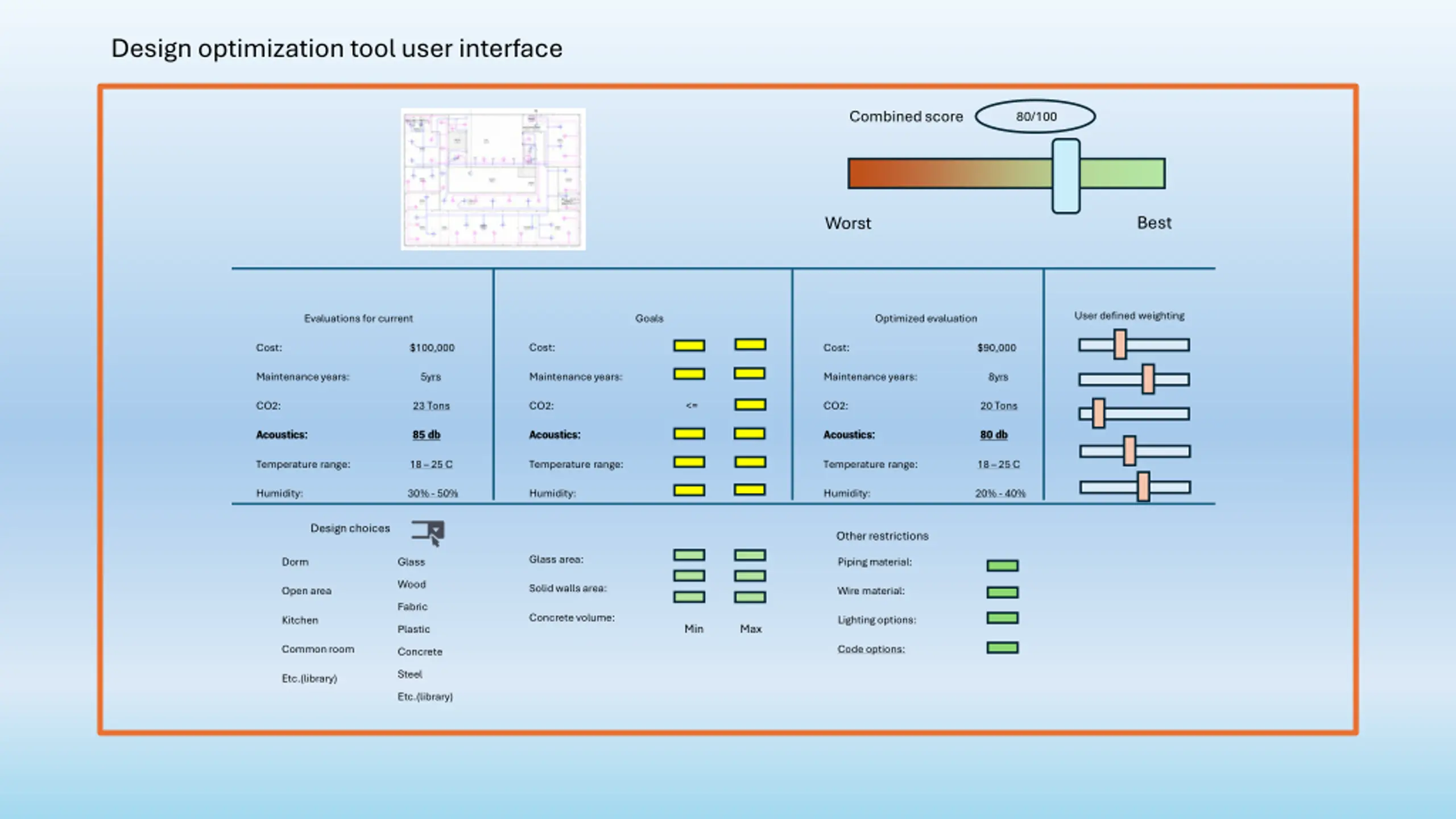Click the Maintenance years goal minimum field
The width and height of the screenshot is (1456, 819).
click(x=689, y=374)
